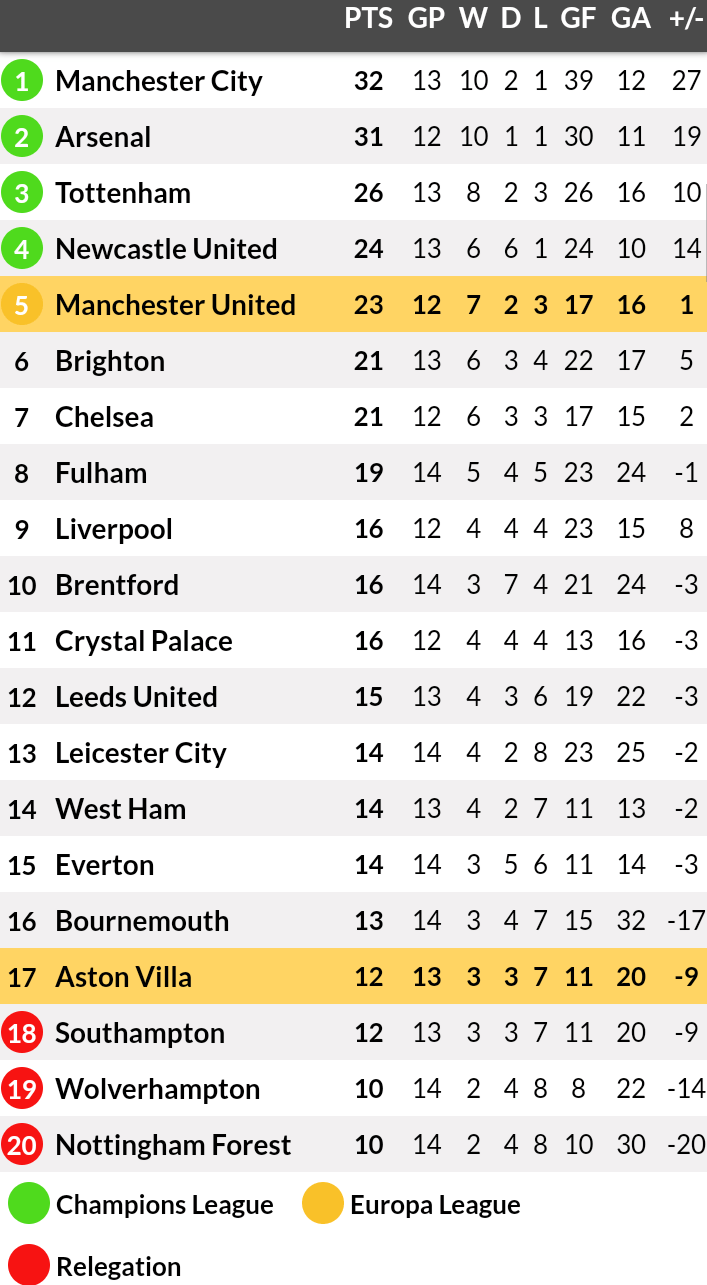Screen dimensions: 707x1285
Task: Click the red Relegation legend circle
Action: 29,1265
